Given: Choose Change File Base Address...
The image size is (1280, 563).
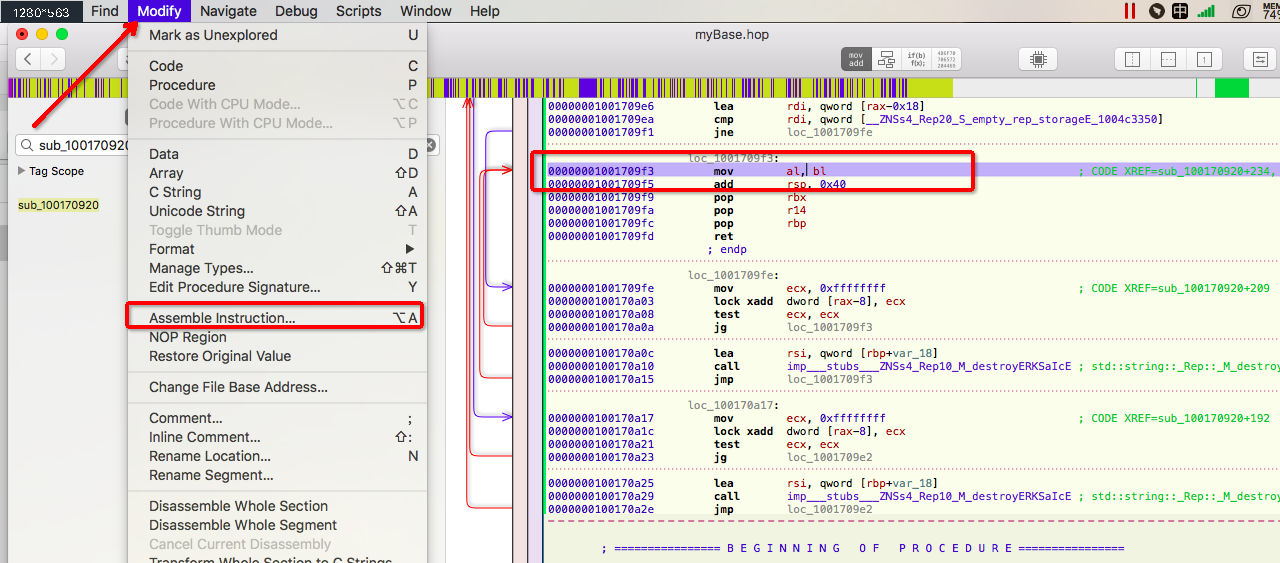Looking at the screenshot, I should pos(277,387).
